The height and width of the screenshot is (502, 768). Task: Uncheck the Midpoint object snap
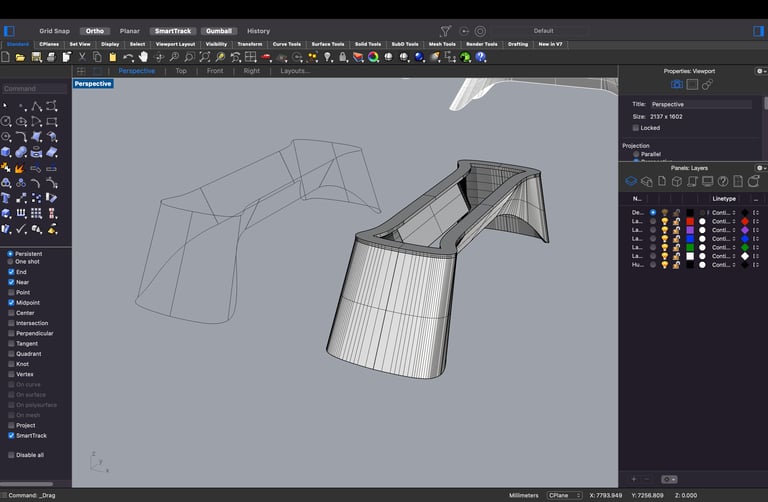[11, 302]
